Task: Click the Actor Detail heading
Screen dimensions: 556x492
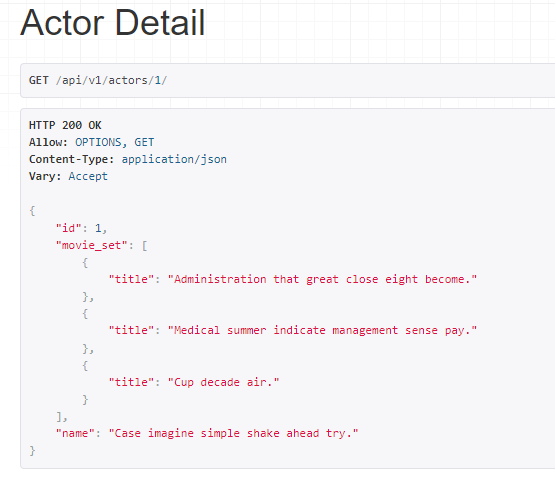Action: pyautogui.click(x=112, y=23)
